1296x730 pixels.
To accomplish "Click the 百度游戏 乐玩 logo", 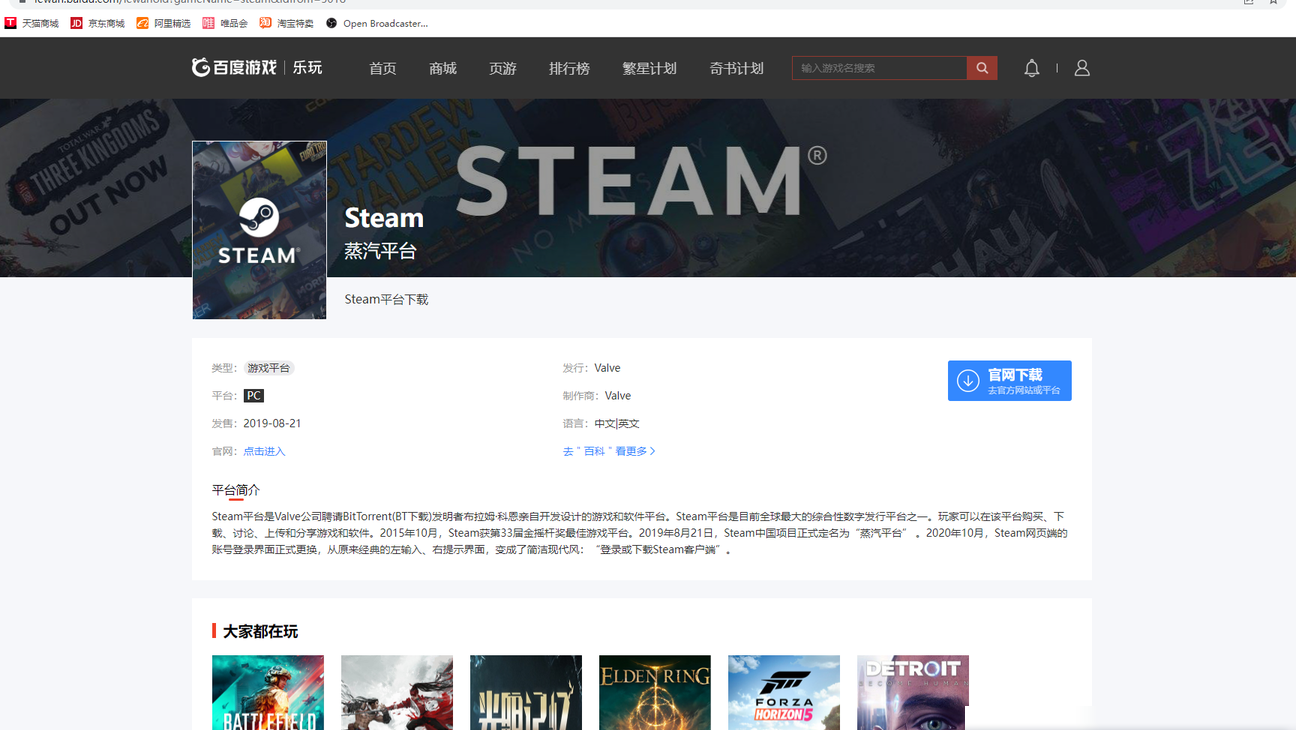I will [257, 67].
